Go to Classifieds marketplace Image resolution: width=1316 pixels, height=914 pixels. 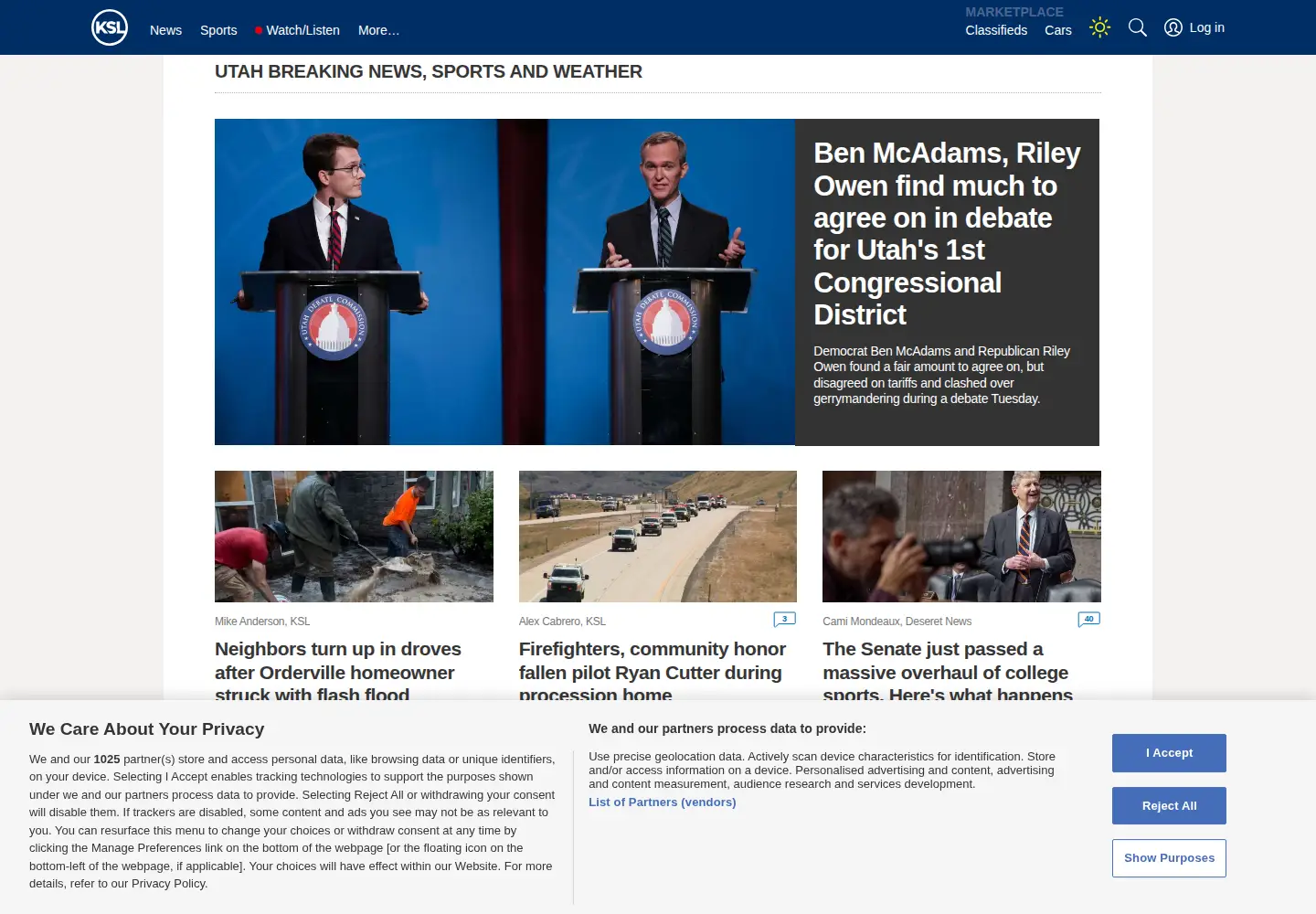(996, 30)
